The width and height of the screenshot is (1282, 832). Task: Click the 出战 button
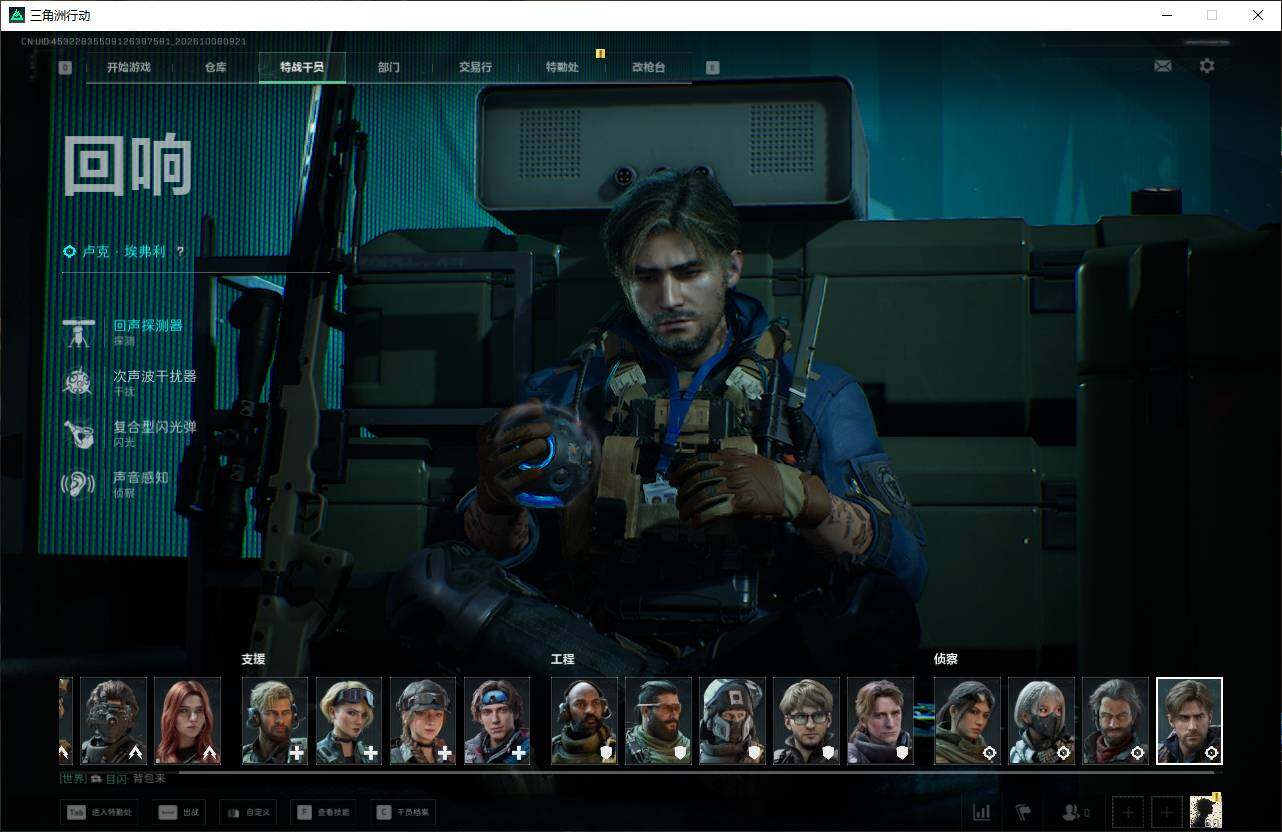click(x=180, y=812)
